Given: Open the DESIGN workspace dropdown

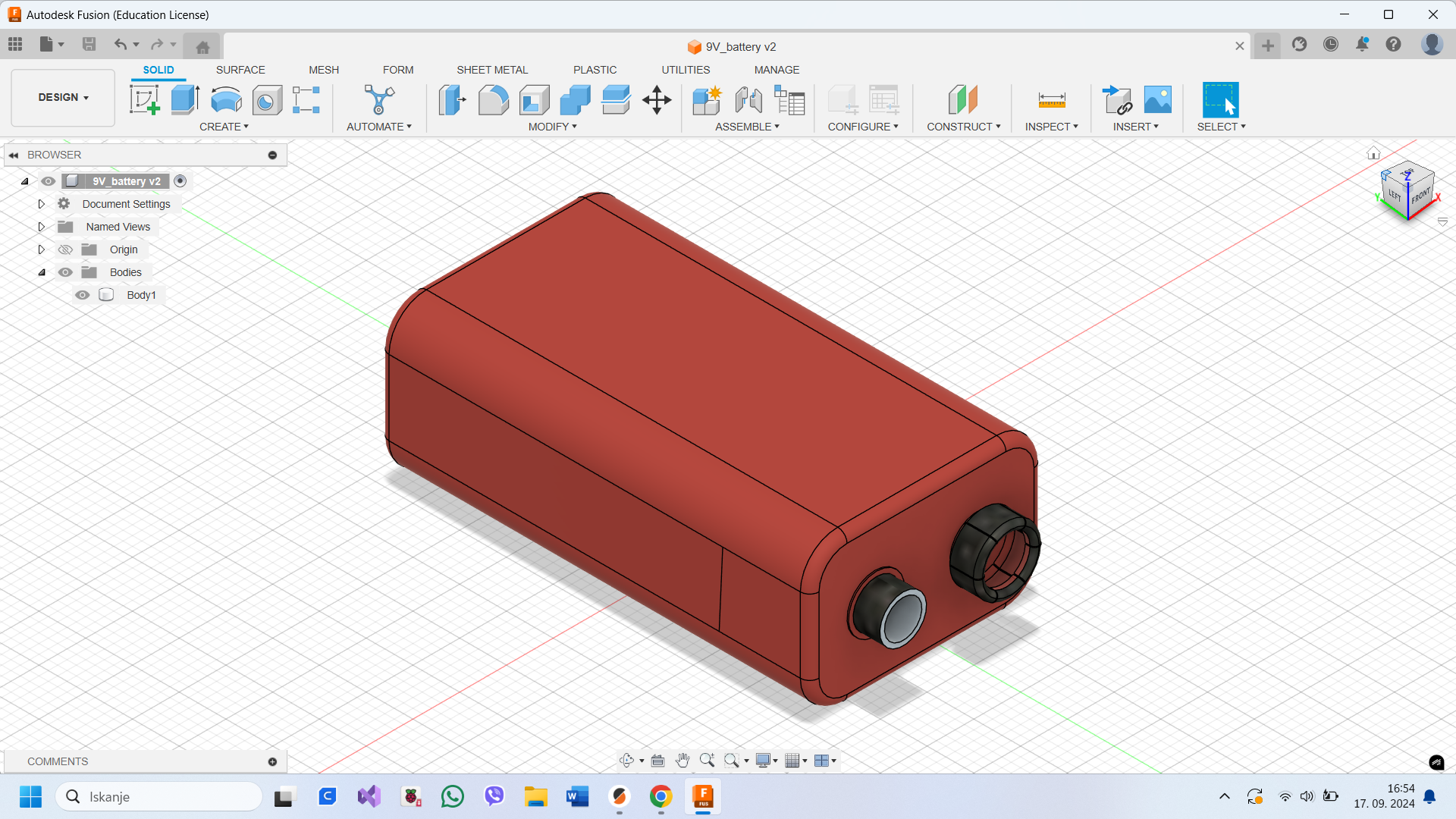Looking at the screenshot, I should [63, 98].
